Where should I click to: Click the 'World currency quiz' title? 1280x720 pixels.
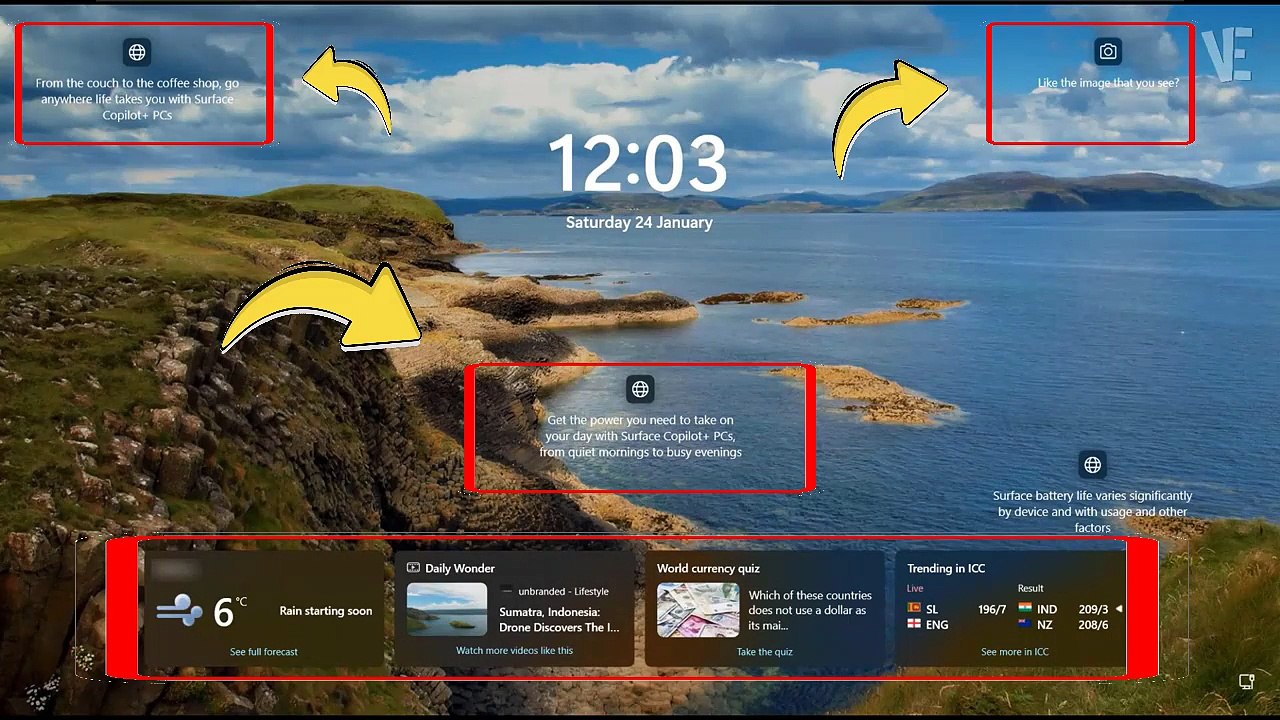click(708, 568)
